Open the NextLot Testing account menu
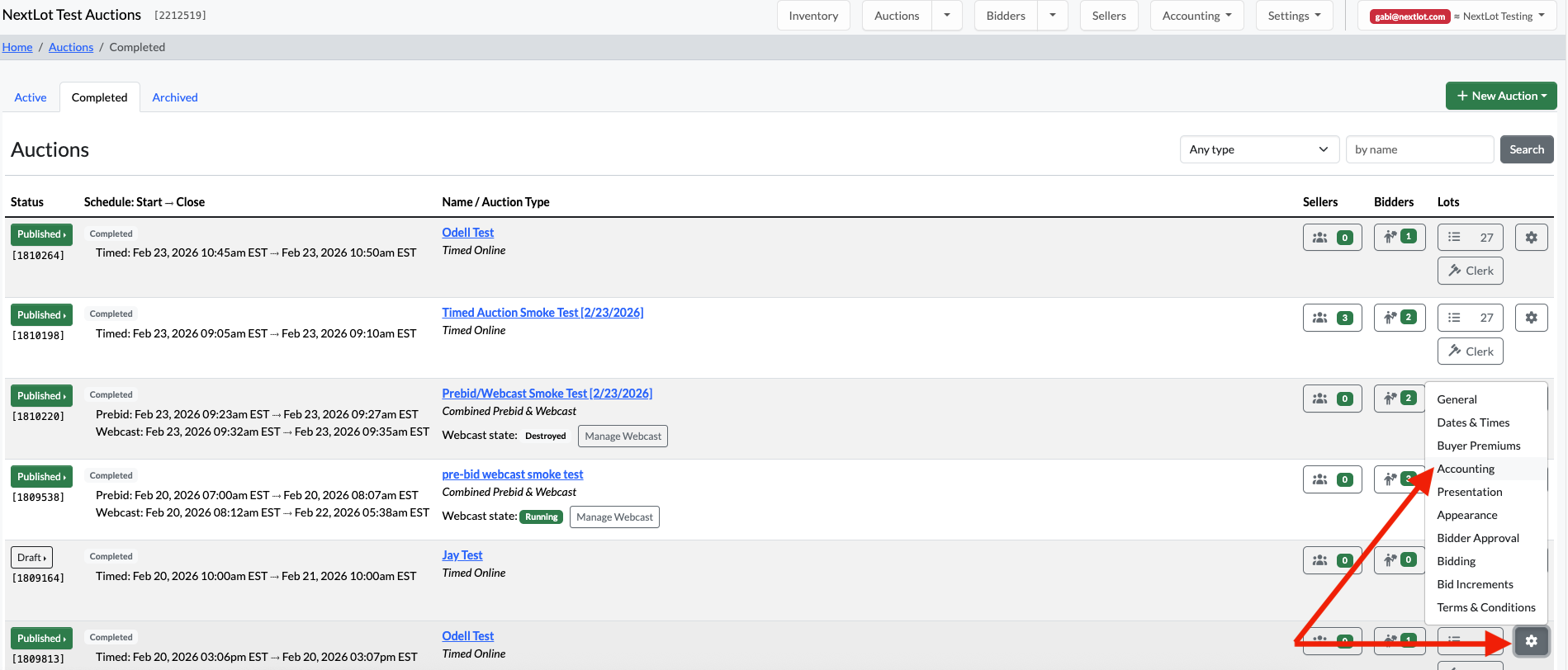The height and width of the screenshot is (670, 1568). tap(1457, 16)
